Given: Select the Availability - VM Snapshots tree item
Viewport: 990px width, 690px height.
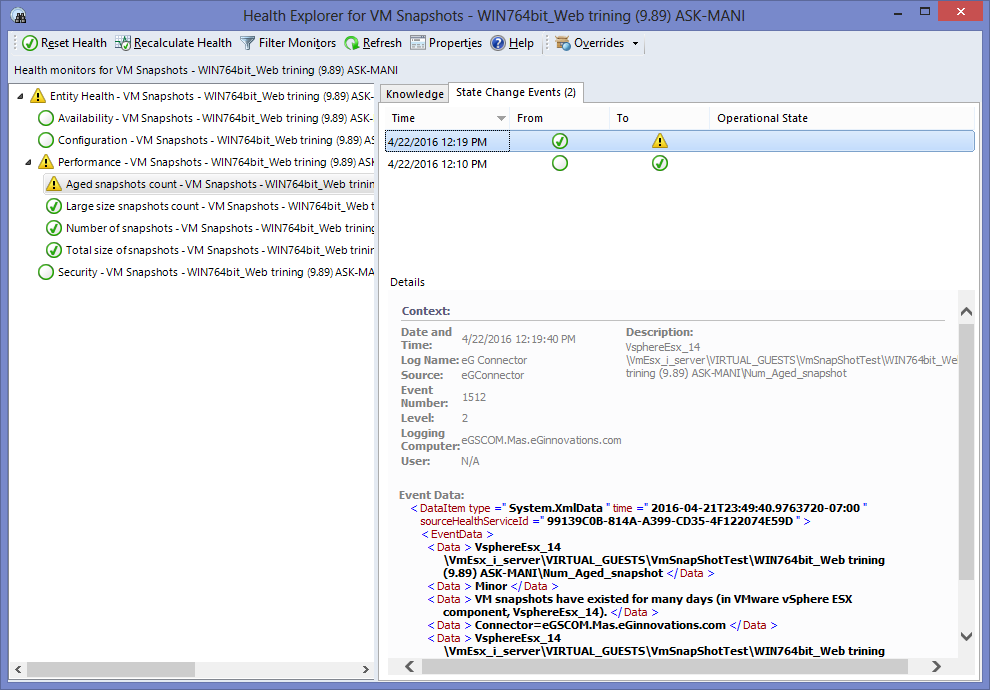Looking at the screenshot, I should coord(215,118).
